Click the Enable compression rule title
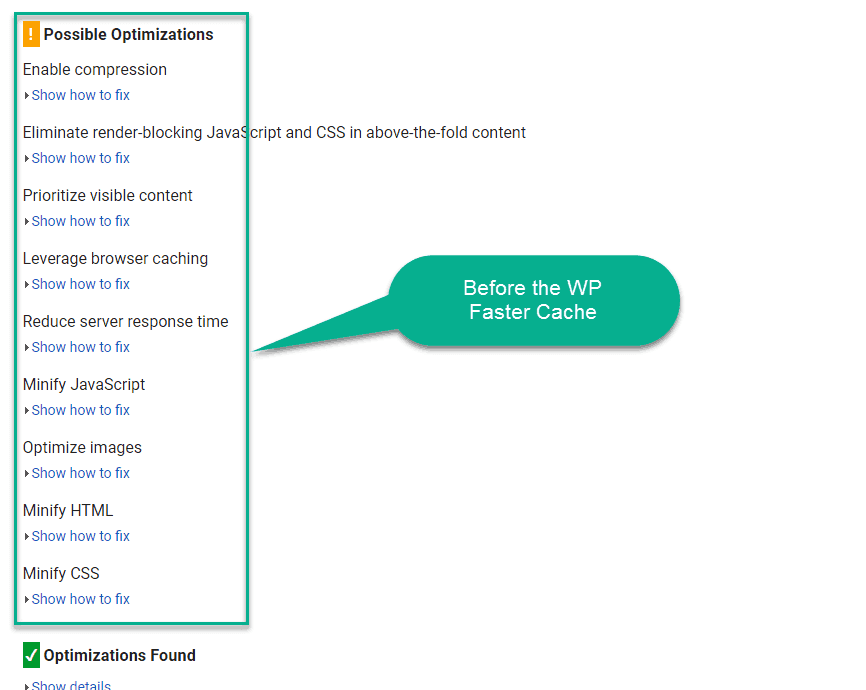 [x=94, y=70]
